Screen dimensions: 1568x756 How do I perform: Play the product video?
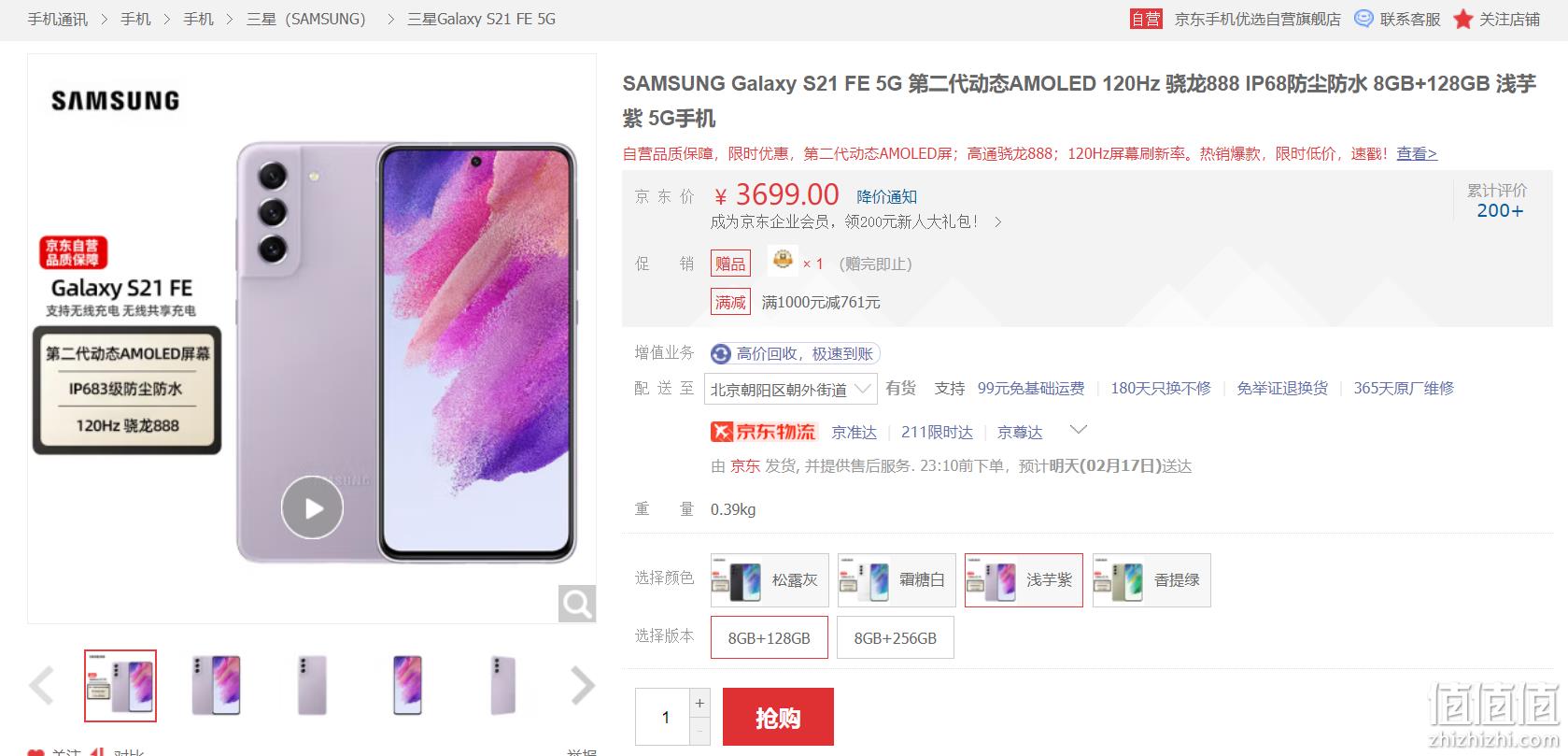tap(312, 507)
